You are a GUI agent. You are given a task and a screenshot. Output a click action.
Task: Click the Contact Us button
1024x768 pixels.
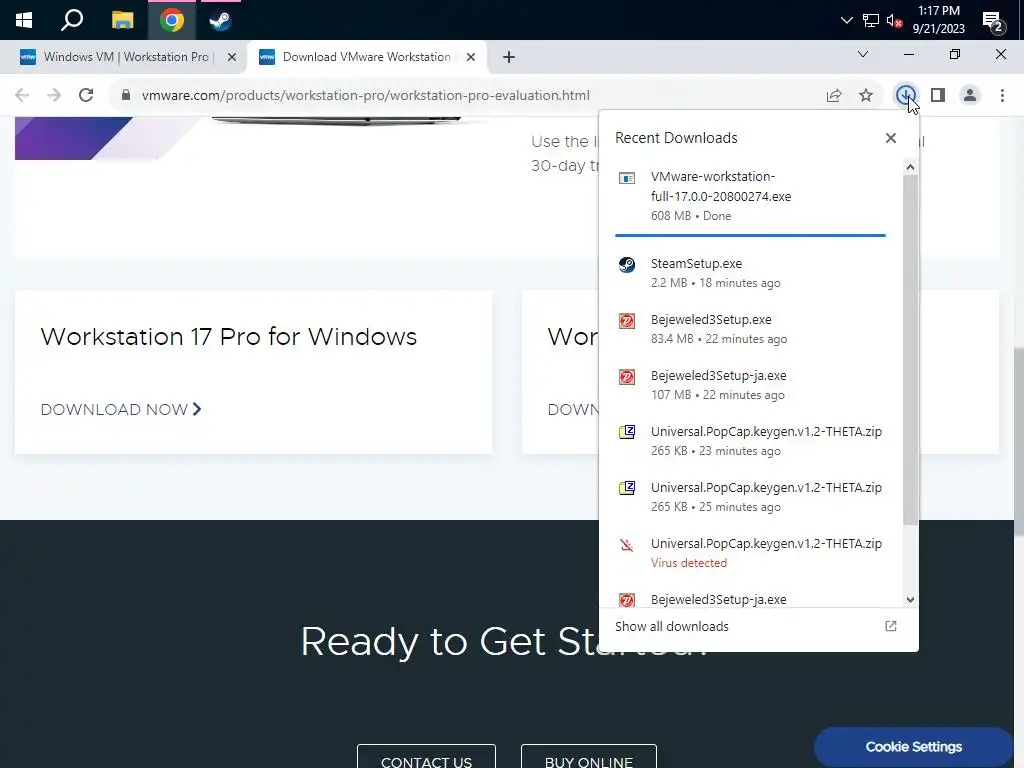tap(426, 758)
